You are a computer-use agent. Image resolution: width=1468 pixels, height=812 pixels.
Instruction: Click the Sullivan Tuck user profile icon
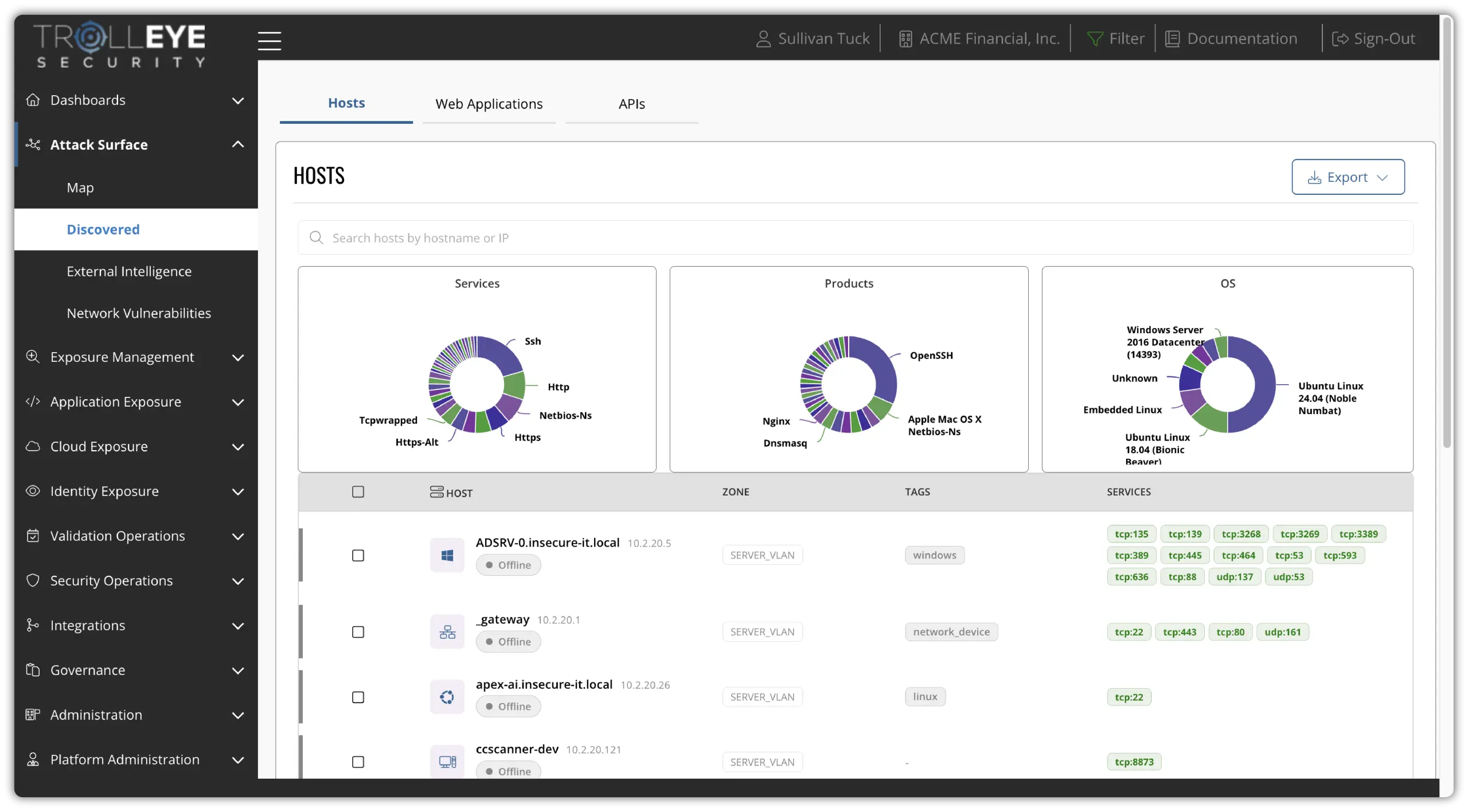[x=763, y=39]
